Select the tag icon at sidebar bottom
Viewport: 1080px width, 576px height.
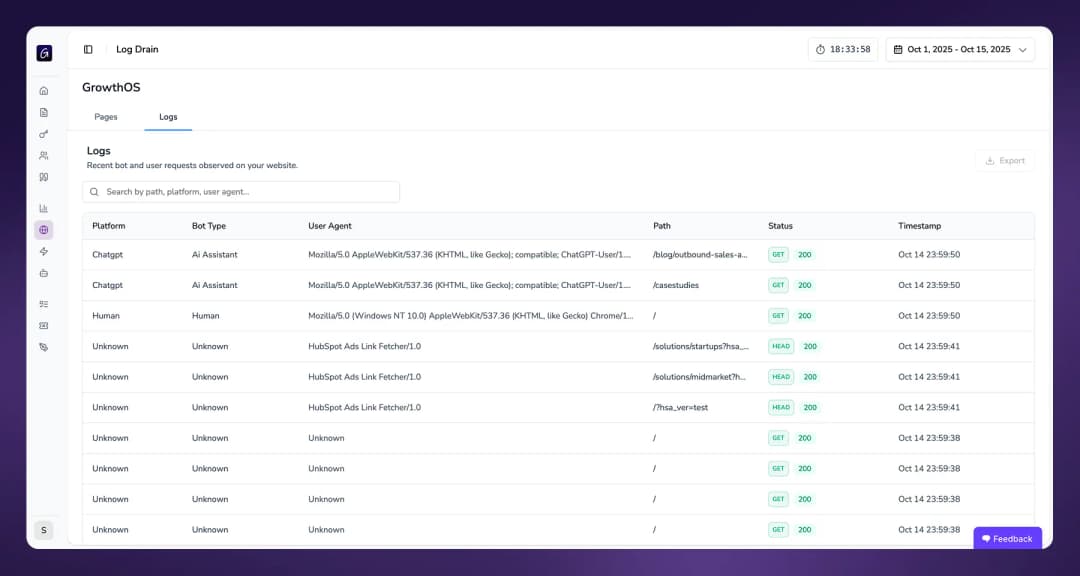tap(44, 346)
